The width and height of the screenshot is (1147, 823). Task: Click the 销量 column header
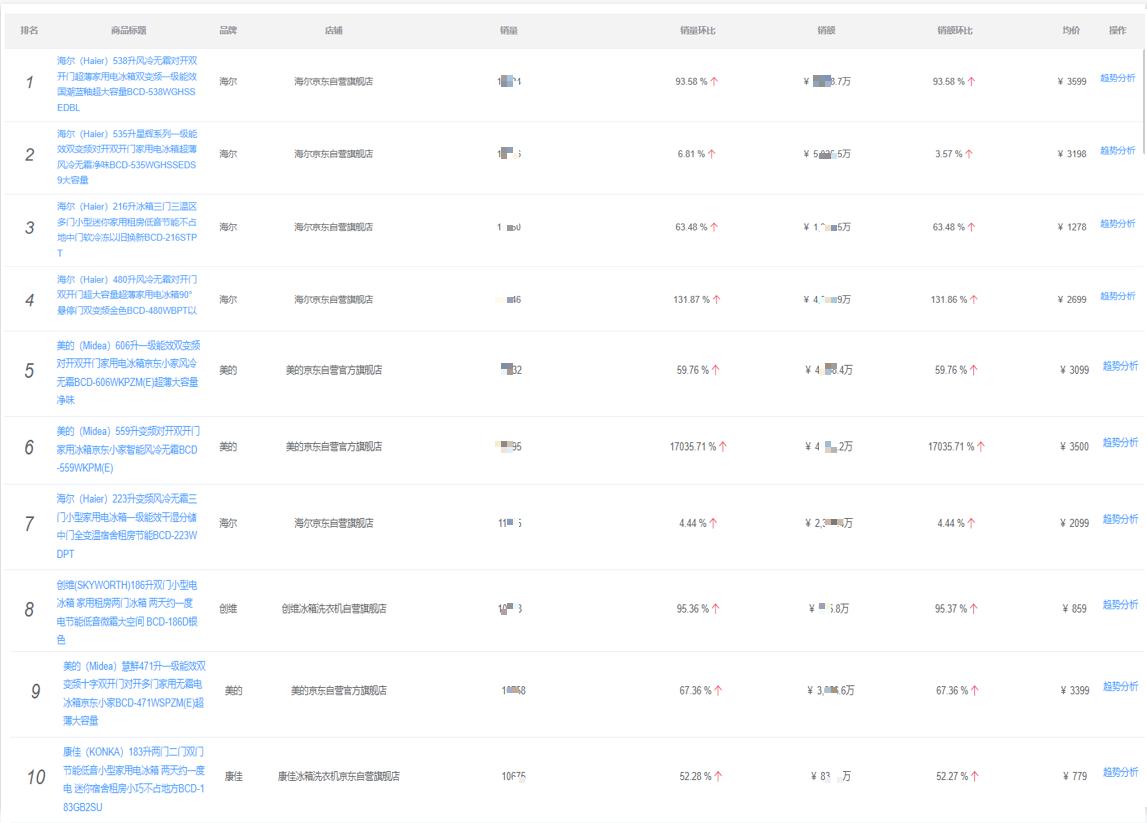tap(509, 30)
